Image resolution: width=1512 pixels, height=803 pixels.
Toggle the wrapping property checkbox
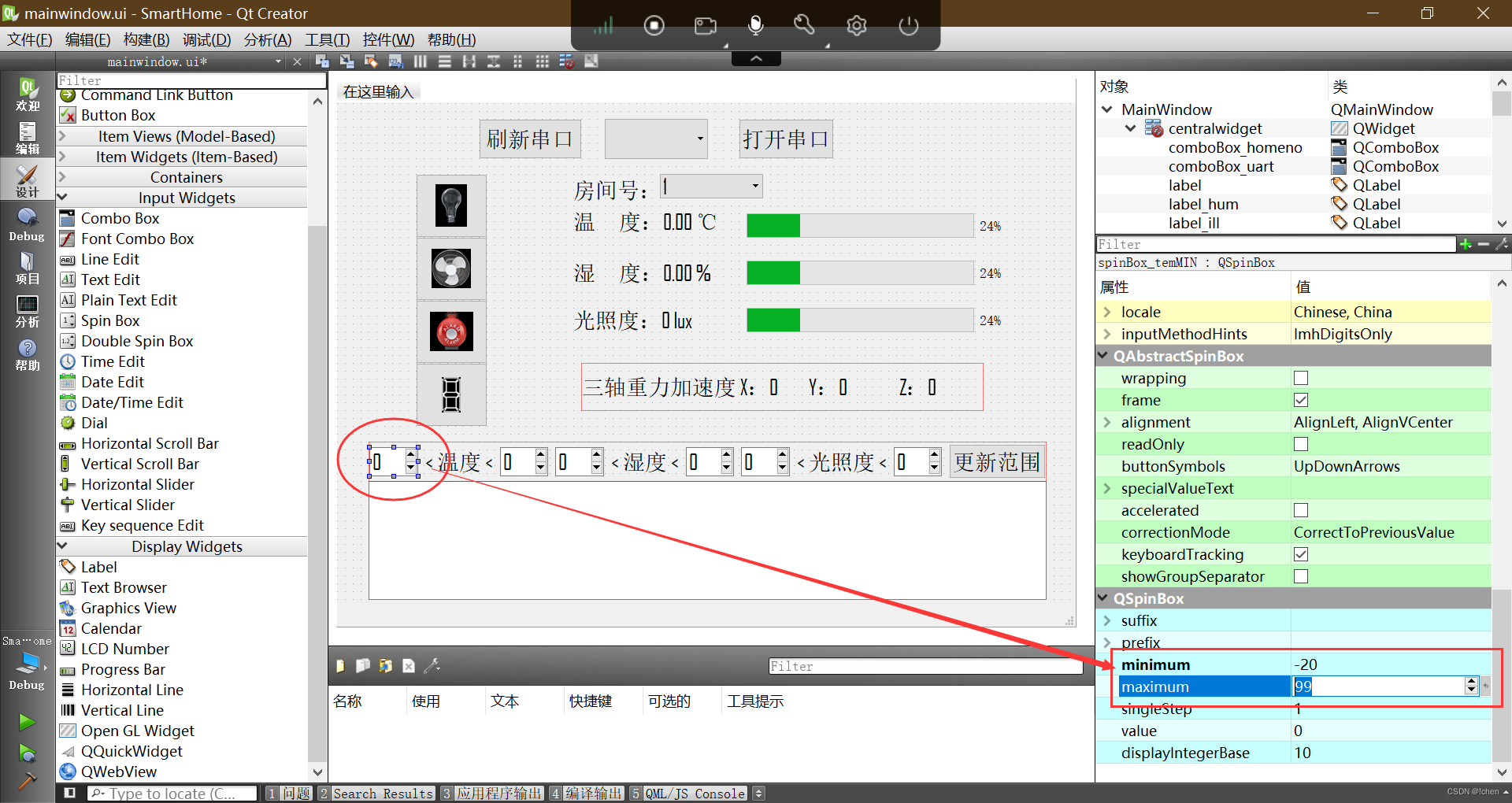pos(1301,378)
